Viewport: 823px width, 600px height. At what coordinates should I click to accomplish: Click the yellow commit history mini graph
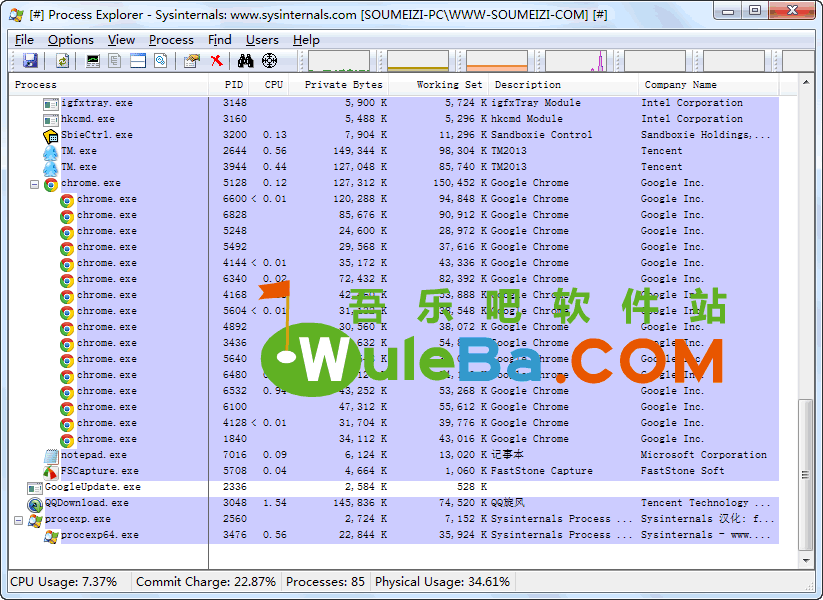418,61
